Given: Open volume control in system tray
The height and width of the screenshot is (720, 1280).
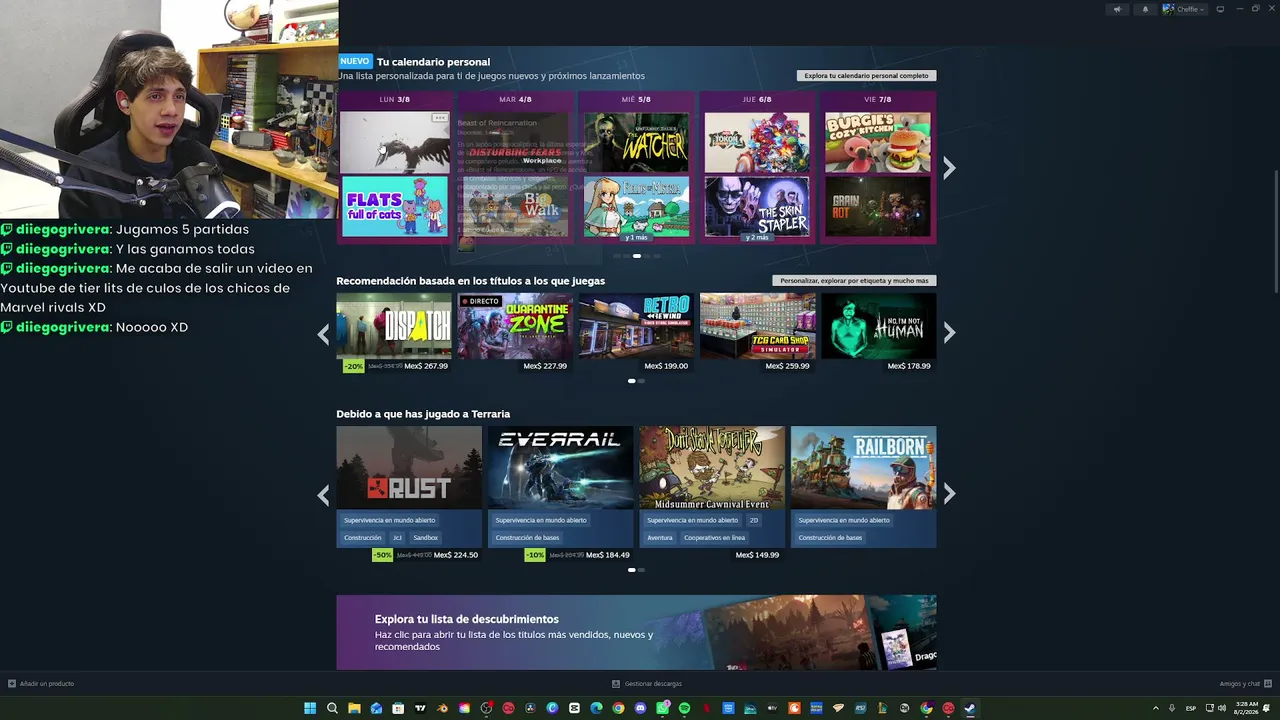Looking at the screenshot, I should click(1222, 708).
